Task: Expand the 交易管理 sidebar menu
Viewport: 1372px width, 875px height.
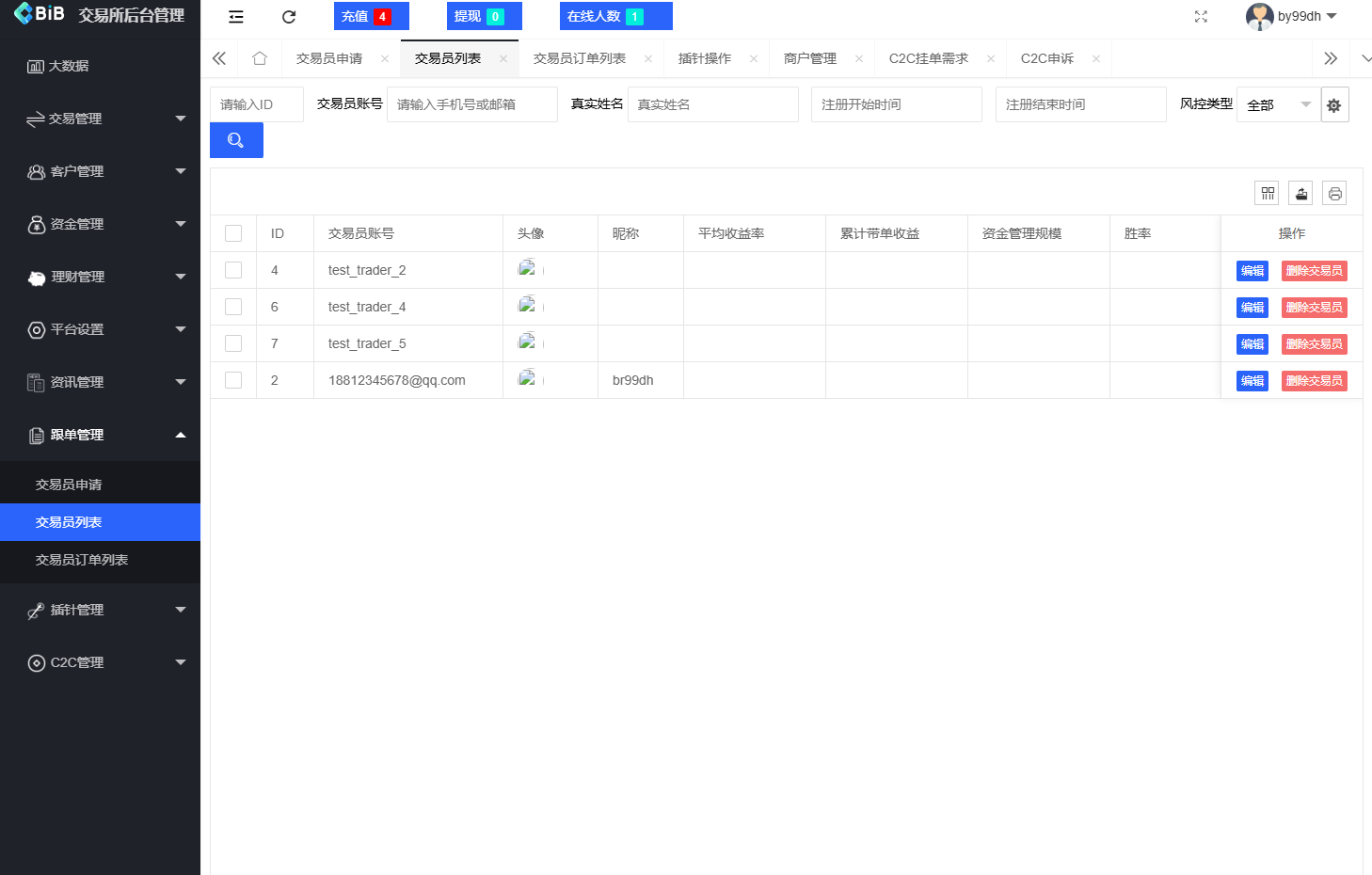Action: [x=101, y=119]
